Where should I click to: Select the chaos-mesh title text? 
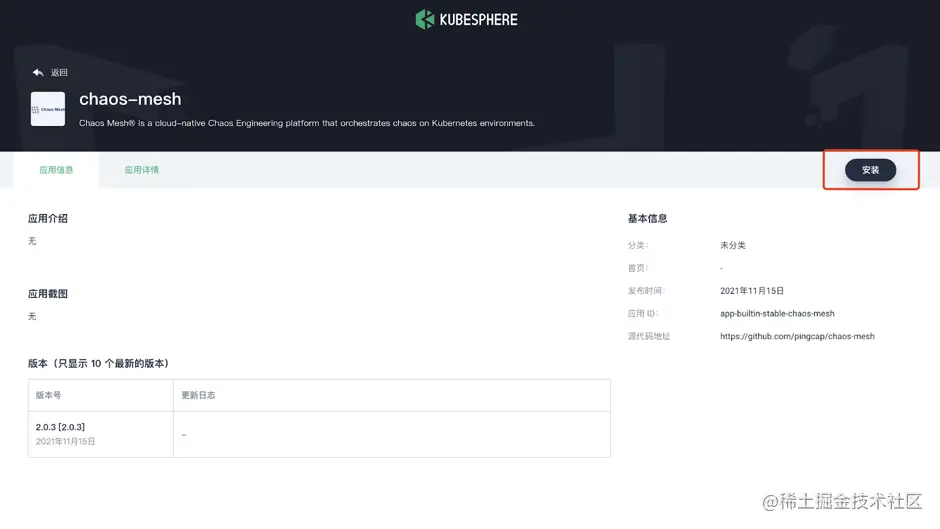pos(130,99)
